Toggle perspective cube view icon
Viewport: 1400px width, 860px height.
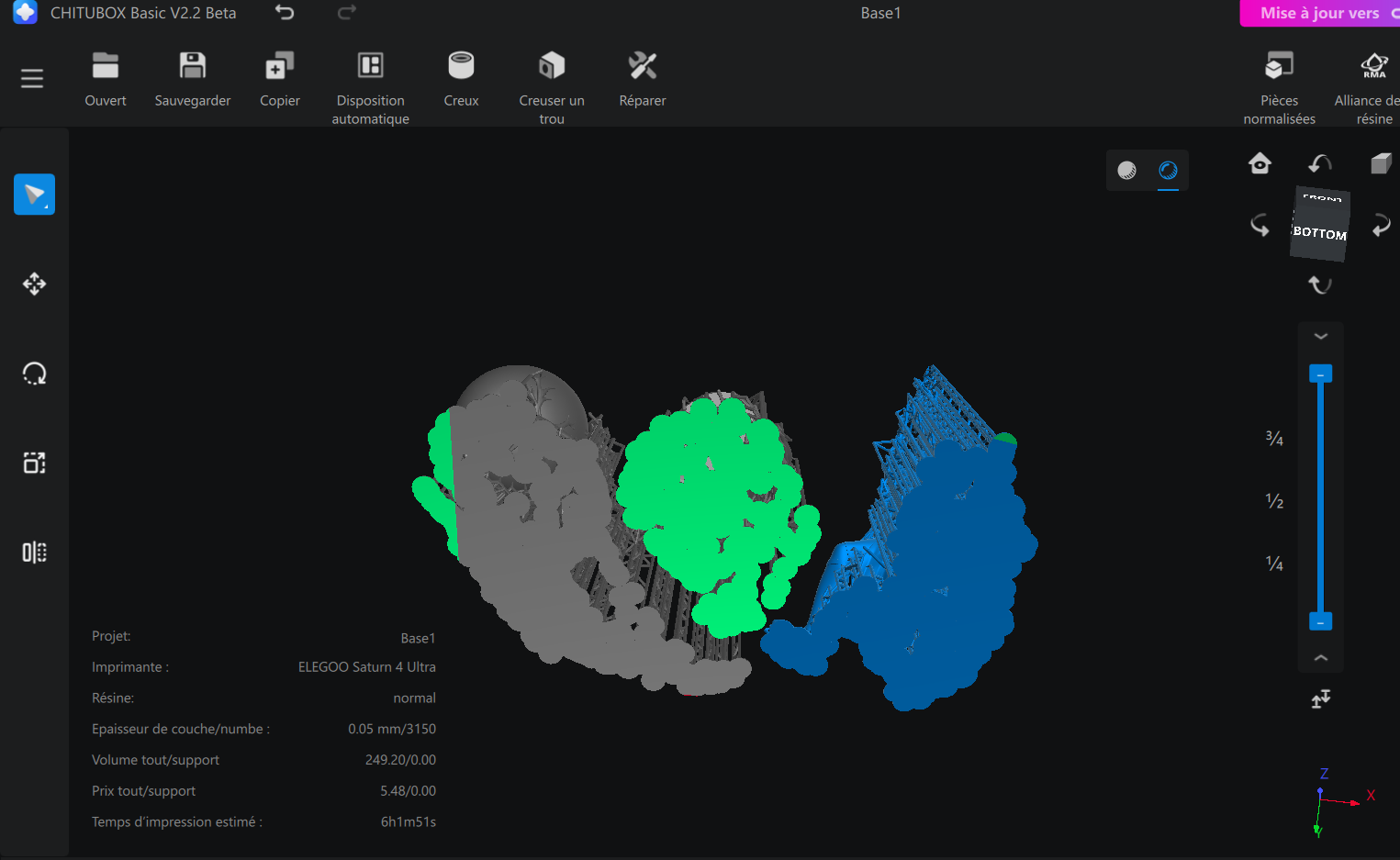(x=1381, y=163)
